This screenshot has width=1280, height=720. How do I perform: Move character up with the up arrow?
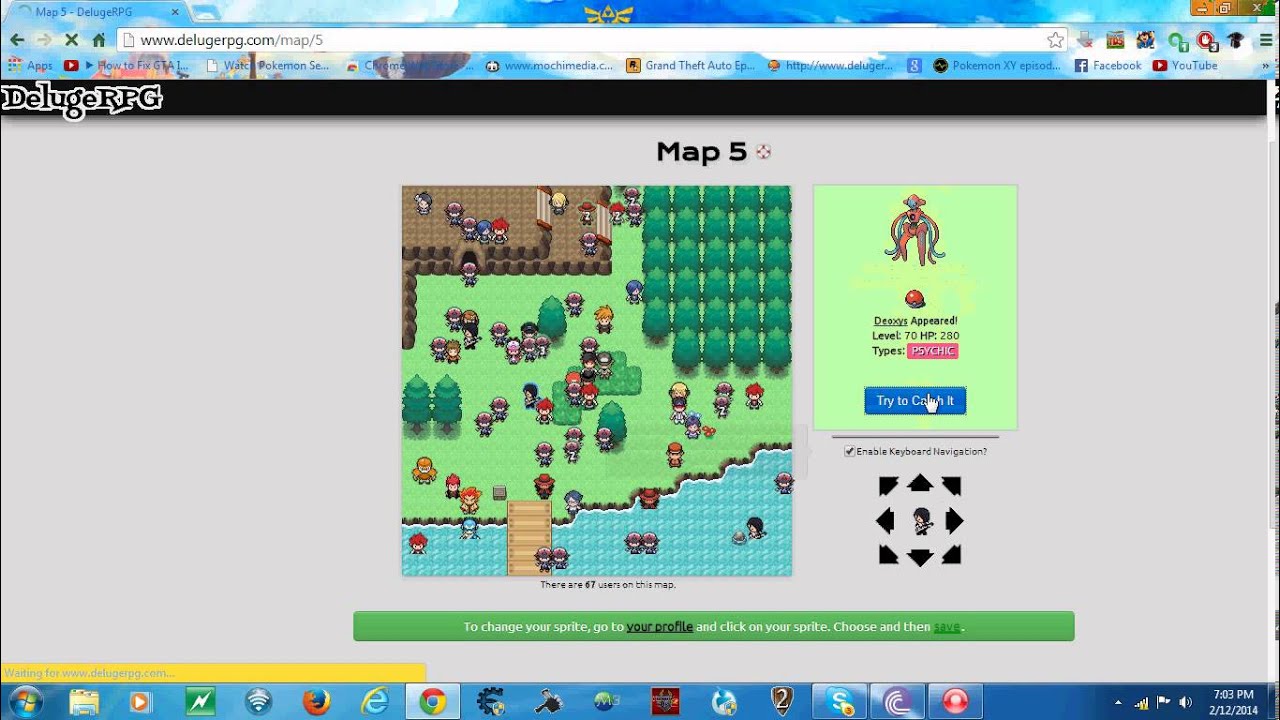coord(920,484)
